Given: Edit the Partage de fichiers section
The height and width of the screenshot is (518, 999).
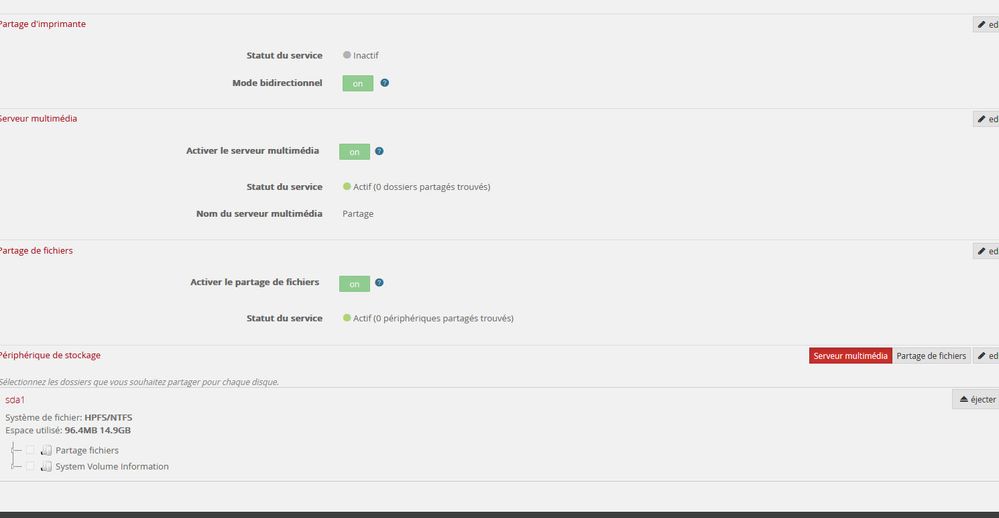Looking at the screenshot, I should (986, 251).
